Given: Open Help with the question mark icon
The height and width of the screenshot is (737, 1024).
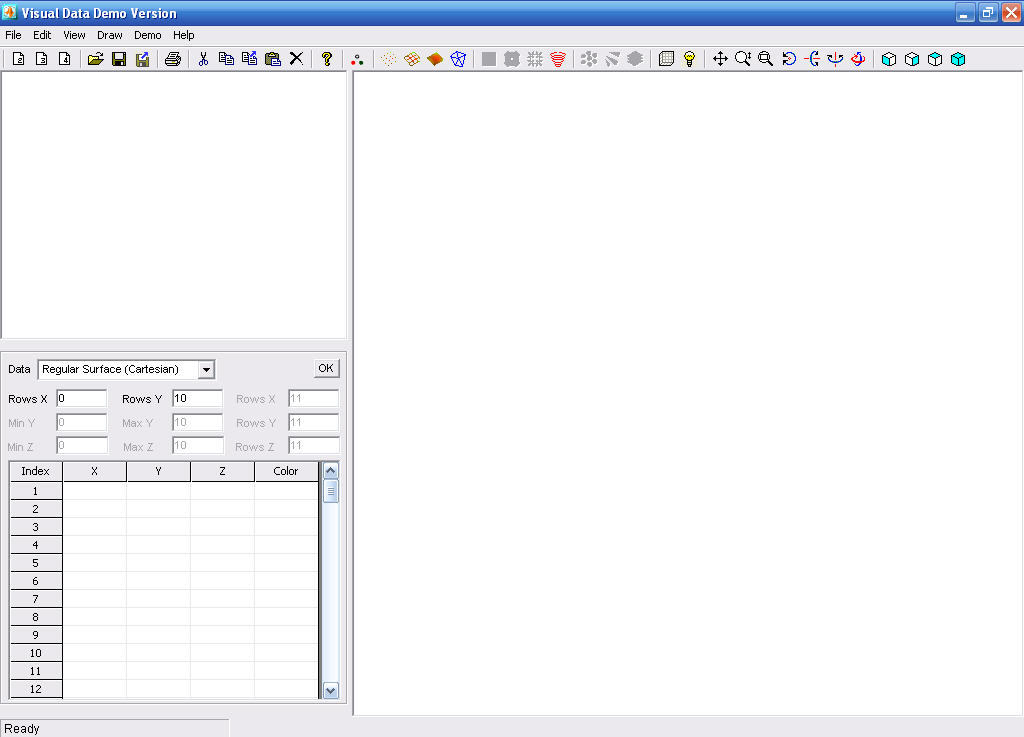Looking at the screenshot, I should pyautogui.click(x=327, y=59).
